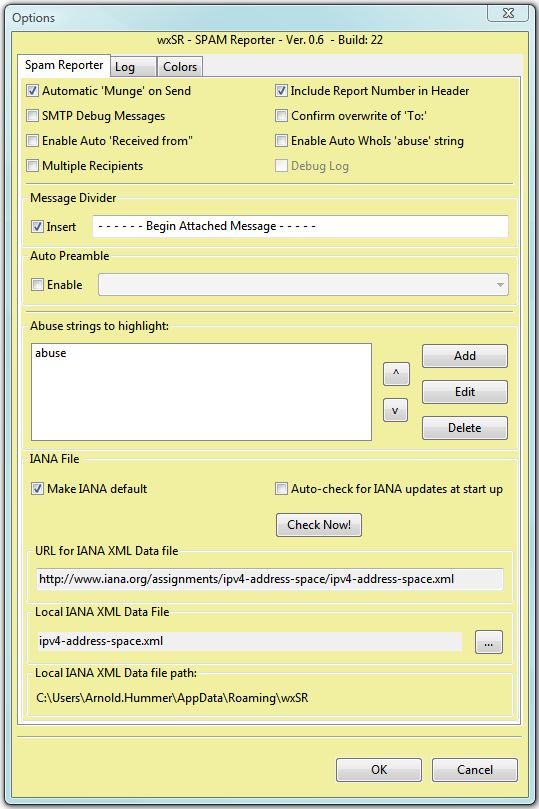This screenshot has width=539, height=809.
Task: Open the Colors tab
Action: [179, 67]
